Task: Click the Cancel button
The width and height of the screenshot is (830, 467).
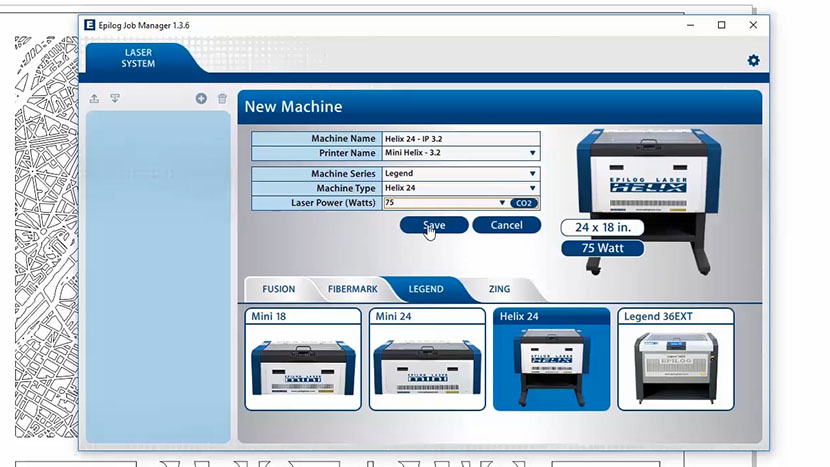Action: (506, 225)
